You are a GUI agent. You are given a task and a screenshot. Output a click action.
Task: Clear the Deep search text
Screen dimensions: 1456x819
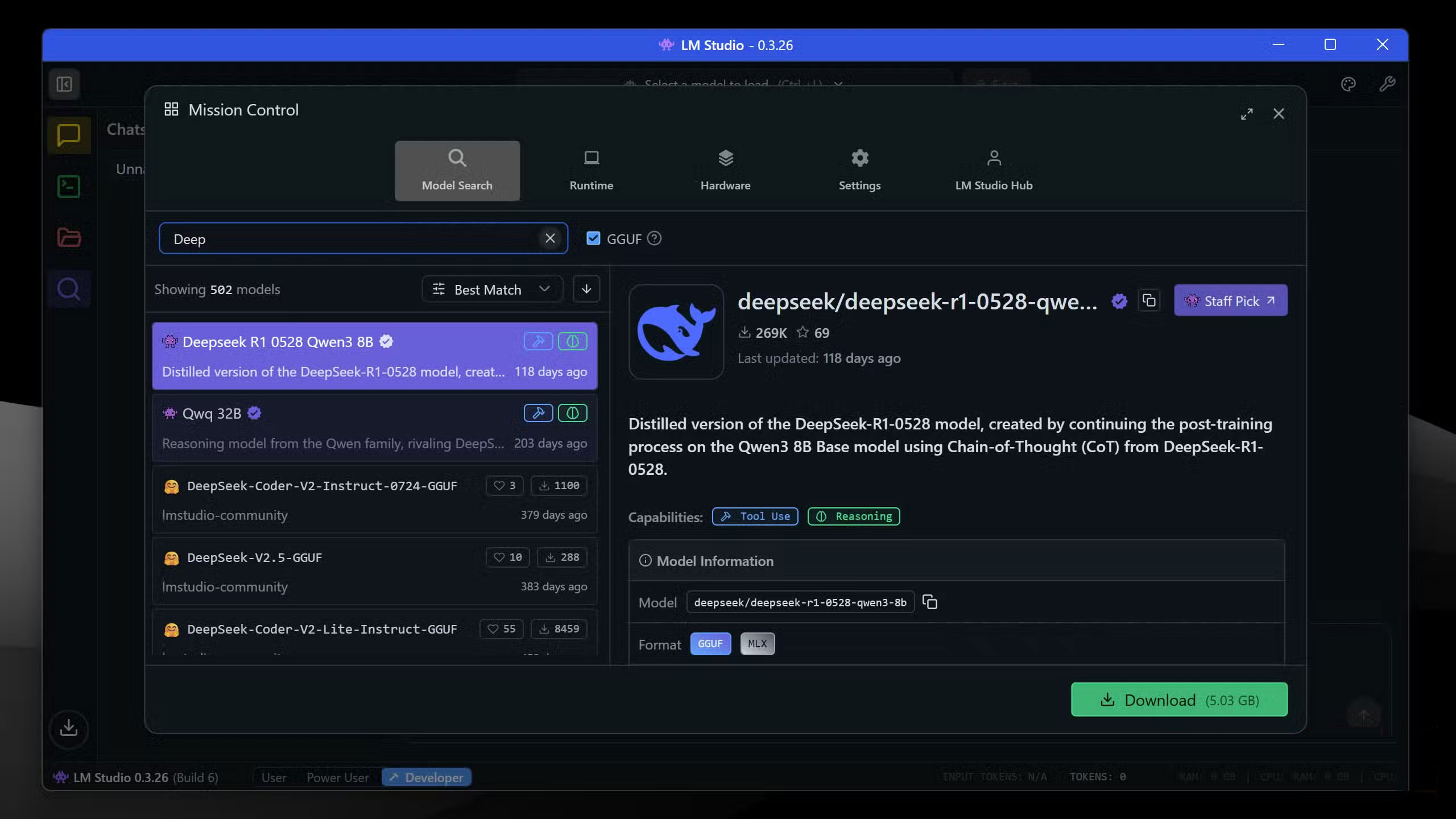click(549, 238)
